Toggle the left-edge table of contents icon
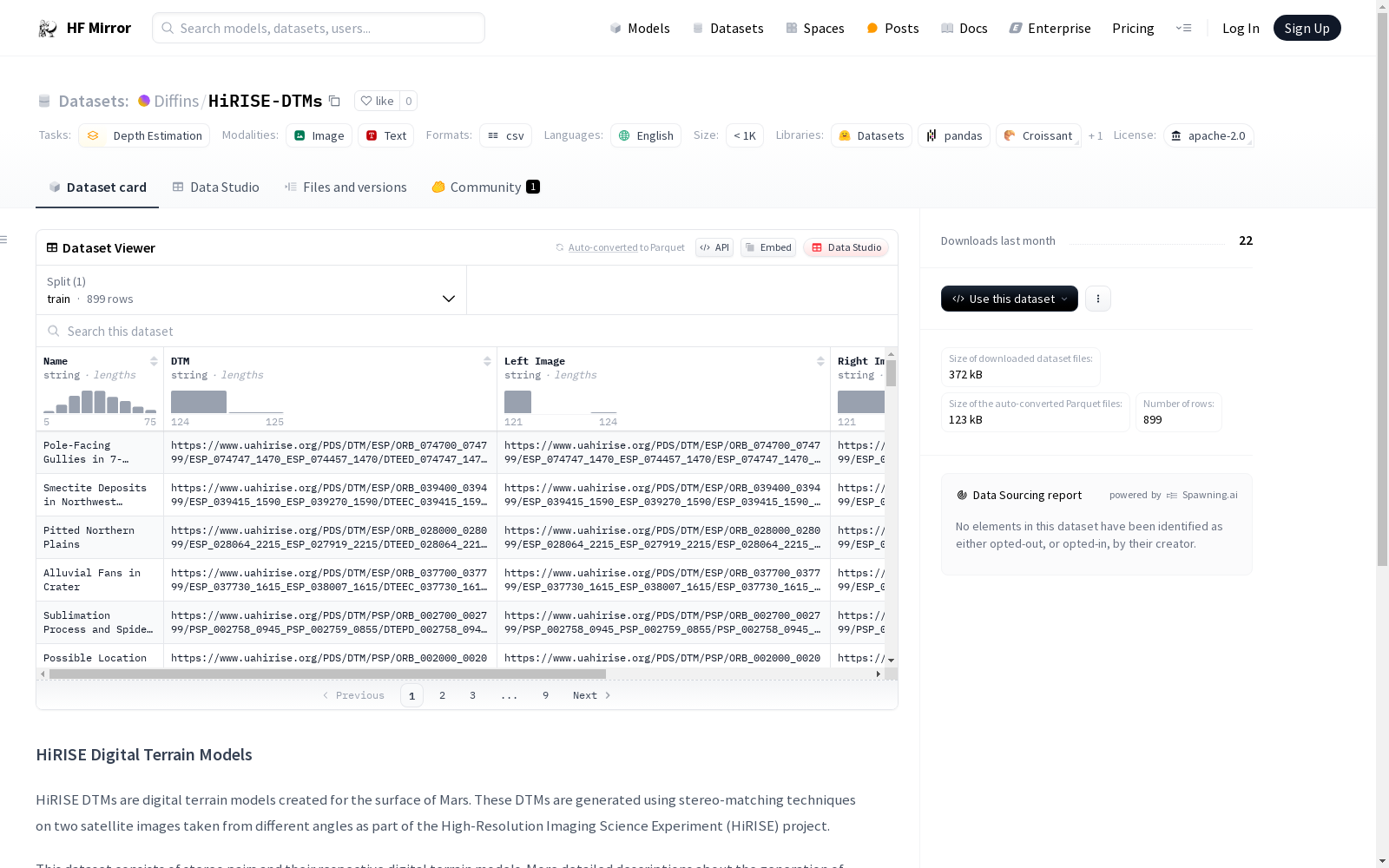Viewport: 1389px width, 868px height. click(x=3, y=240)
